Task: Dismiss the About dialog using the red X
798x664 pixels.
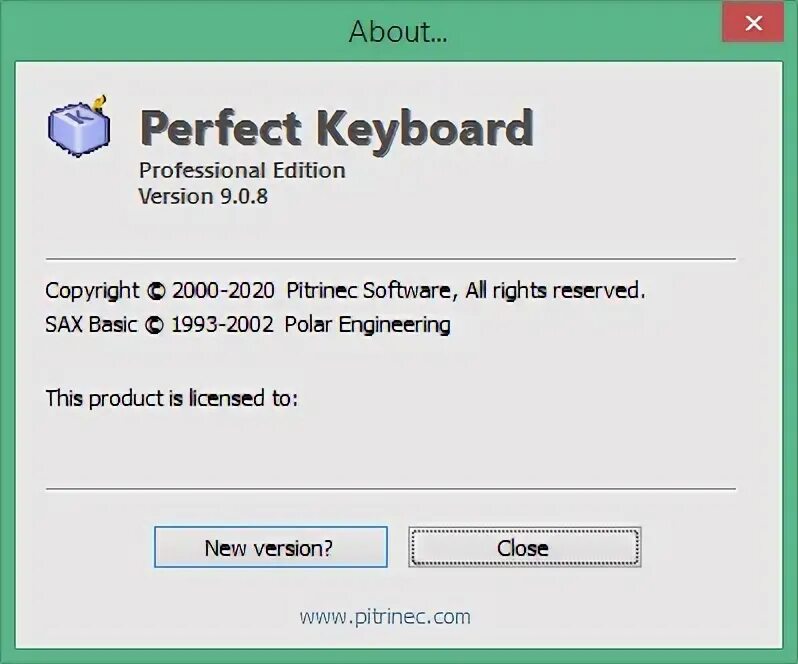Action: [x=753, y=23]
